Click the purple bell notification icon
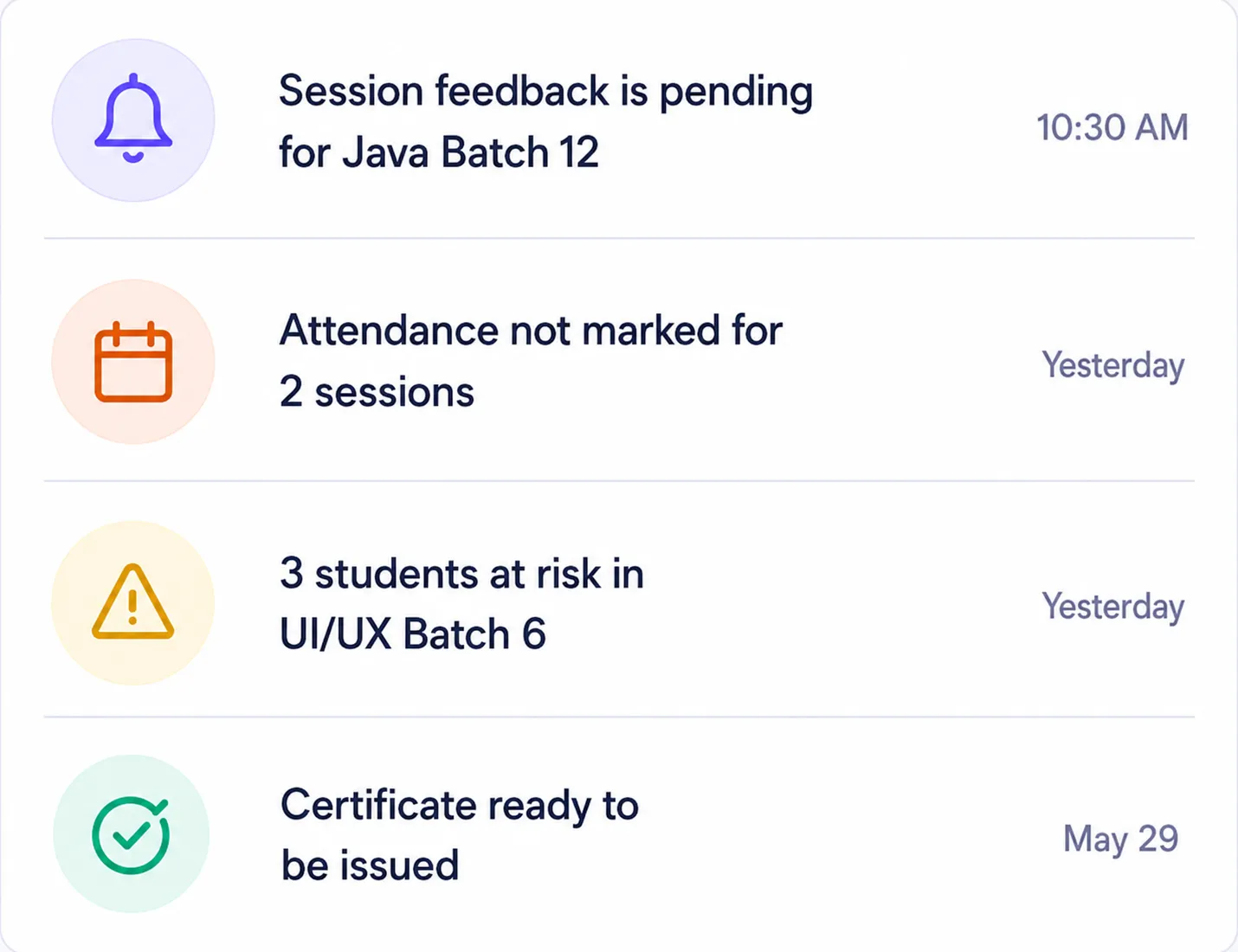The height and width of the screenshot is (952, 1238). point(133,119)
